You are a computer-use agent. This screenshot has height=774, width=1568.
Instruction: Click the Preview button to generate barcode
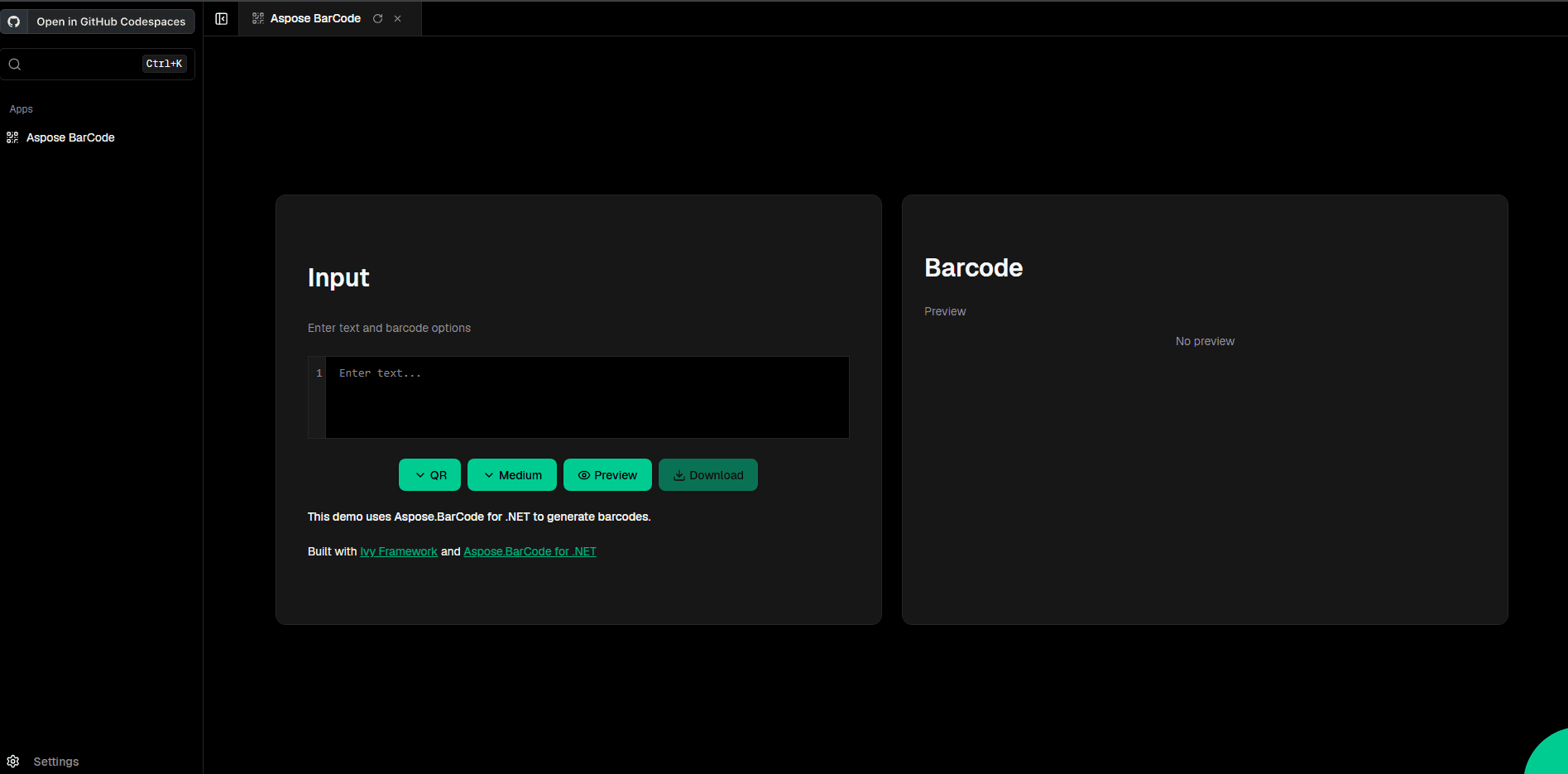[607, 474]
